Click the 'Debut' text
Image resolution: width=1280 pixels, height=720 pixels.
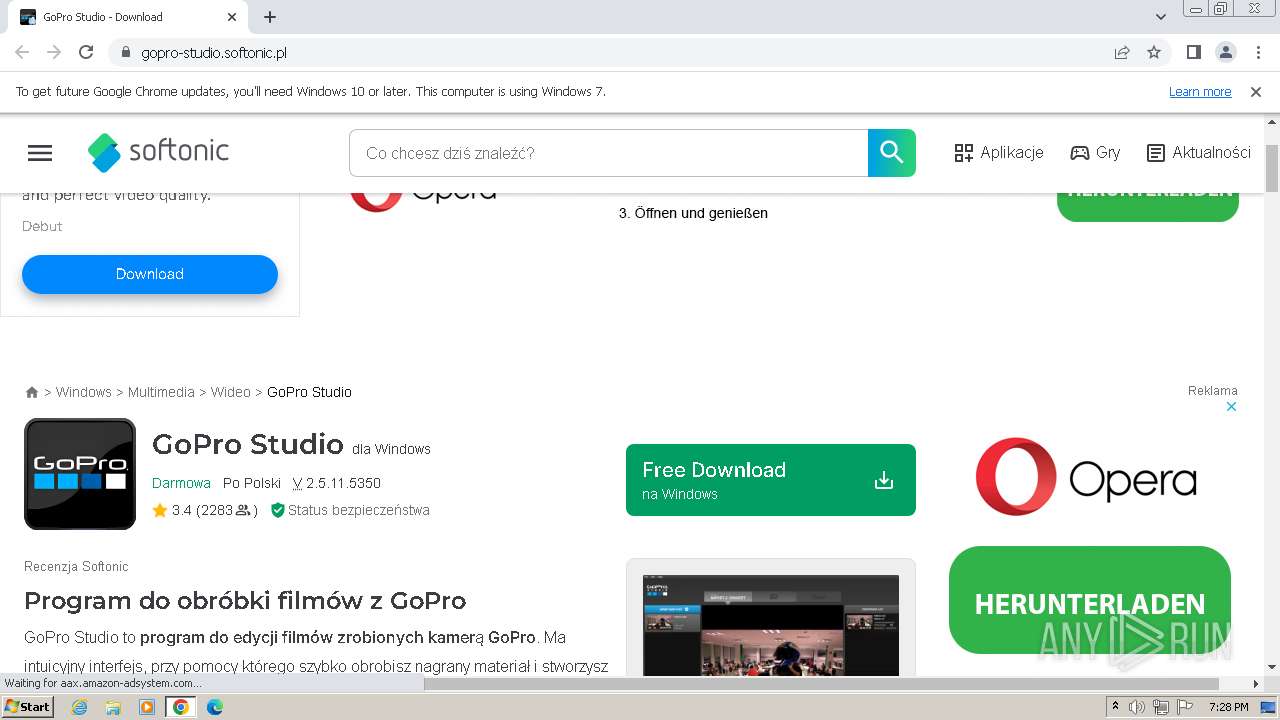pyautogui.click(x=42, y=226)
